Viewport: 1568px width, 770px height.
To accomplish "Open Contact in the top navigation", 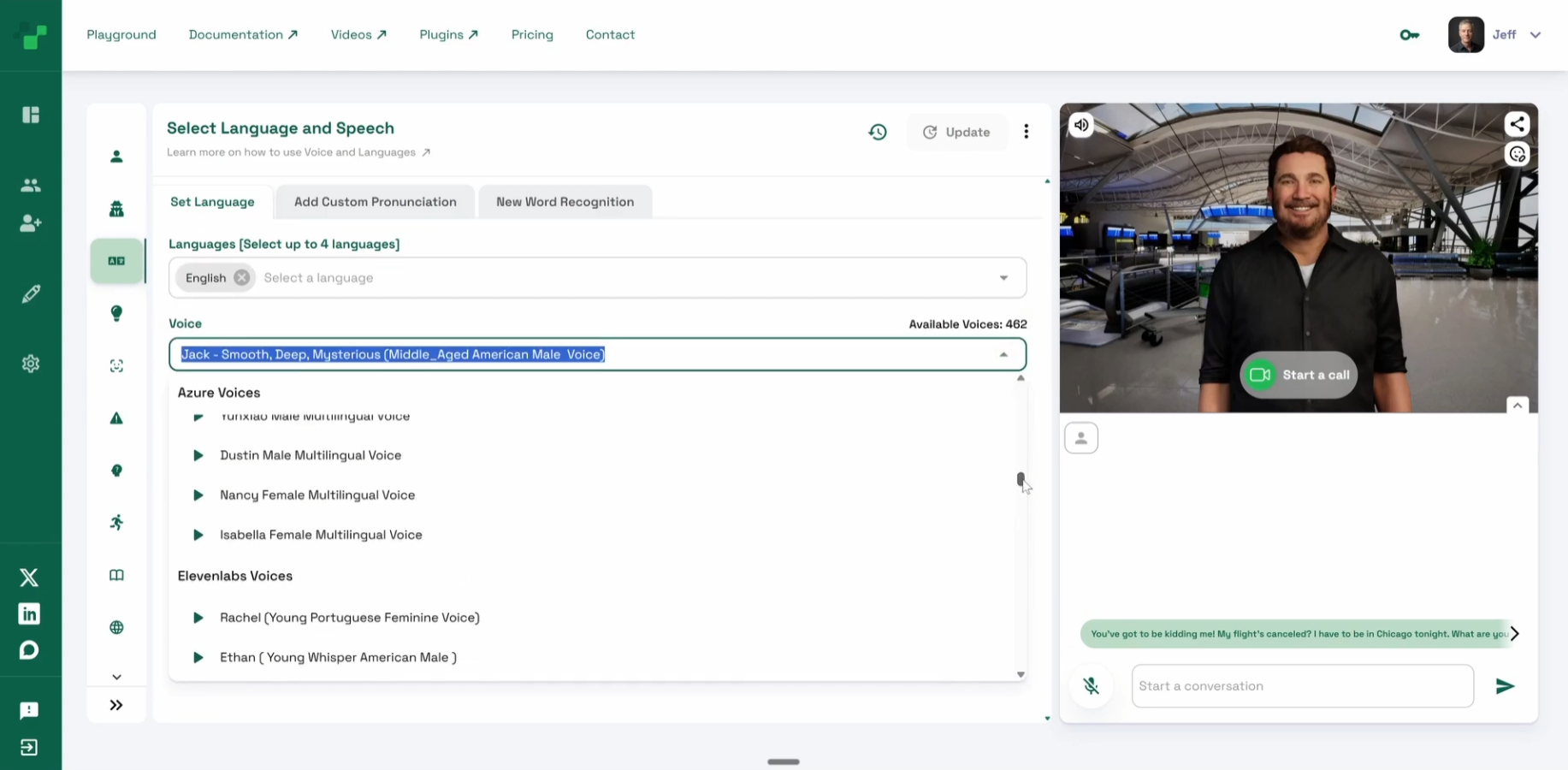I will point(610,35).
